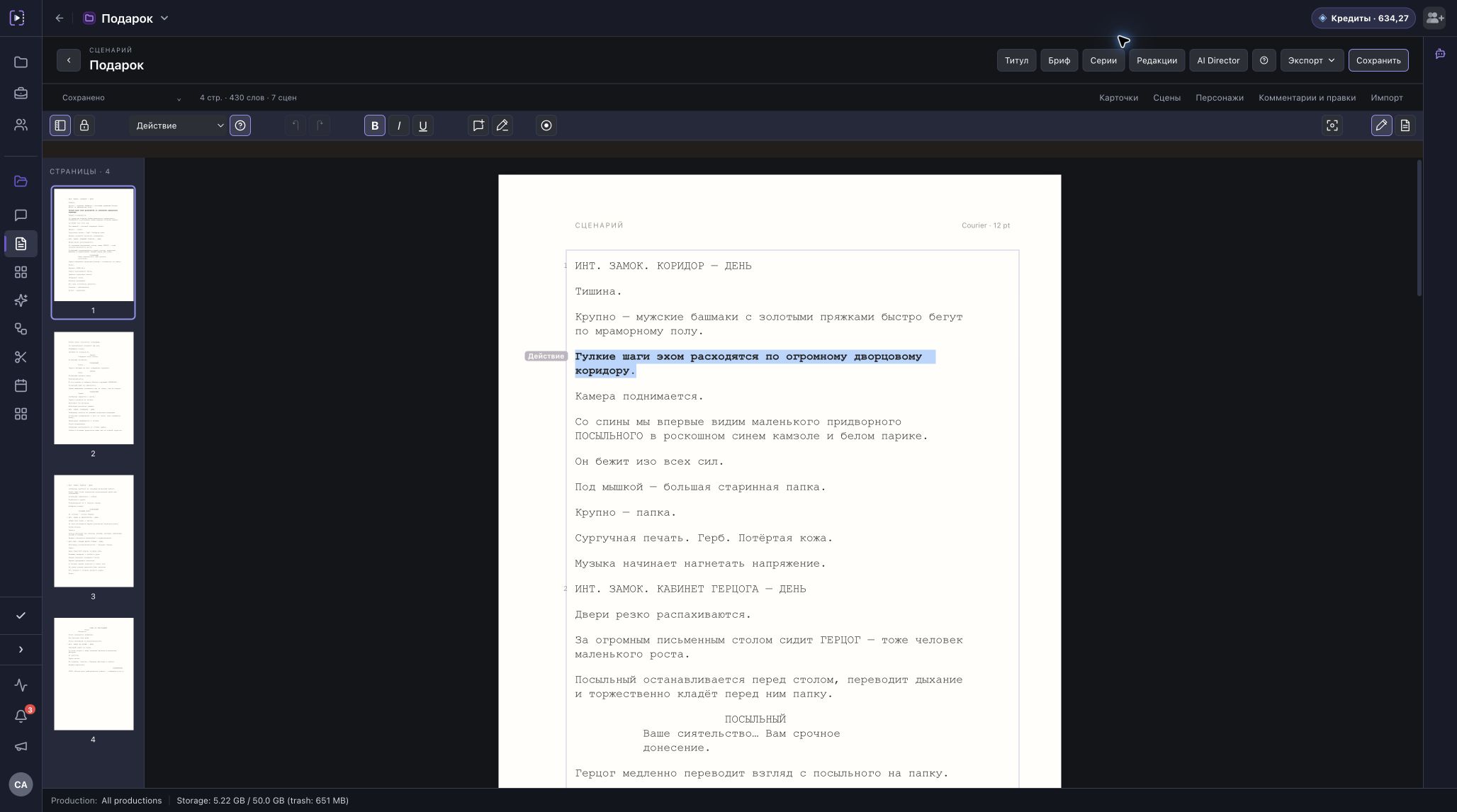This screenshot has width=1457, height=812.
Task: Go back with the script header arrow
Action: point(69,60)
